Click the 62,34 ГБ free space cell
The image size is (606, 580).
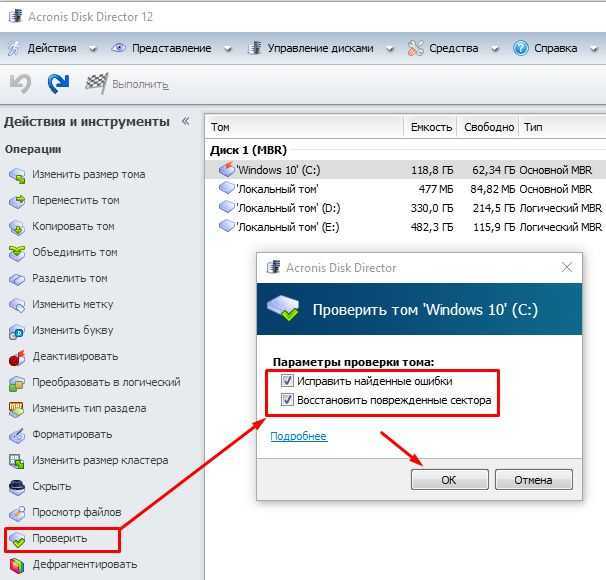coord(494,170)
